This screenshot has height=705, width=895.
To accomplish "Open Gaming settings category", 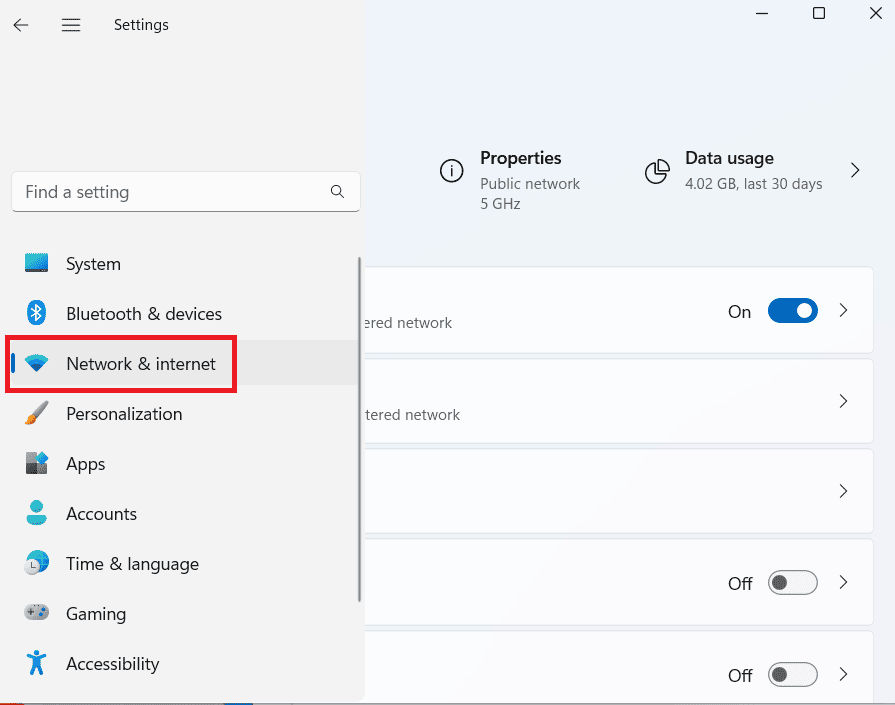I will [184, 613].
